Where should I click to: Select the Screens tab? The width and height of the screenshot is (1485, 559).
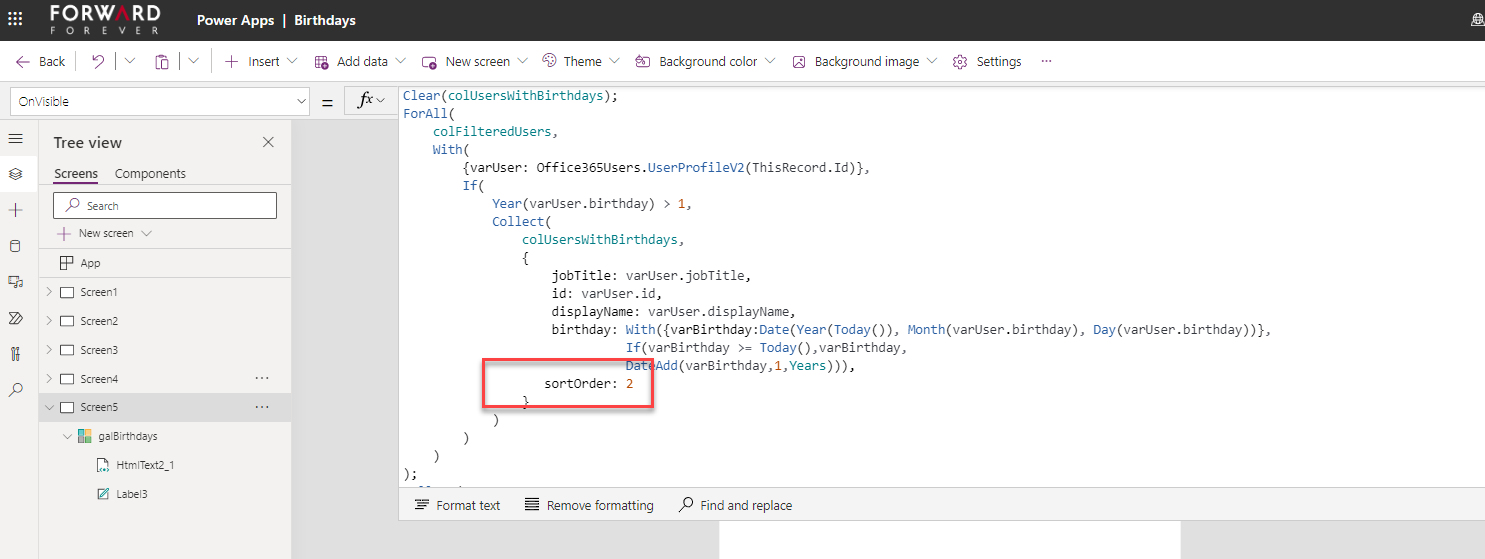click(x=76, y=174)
